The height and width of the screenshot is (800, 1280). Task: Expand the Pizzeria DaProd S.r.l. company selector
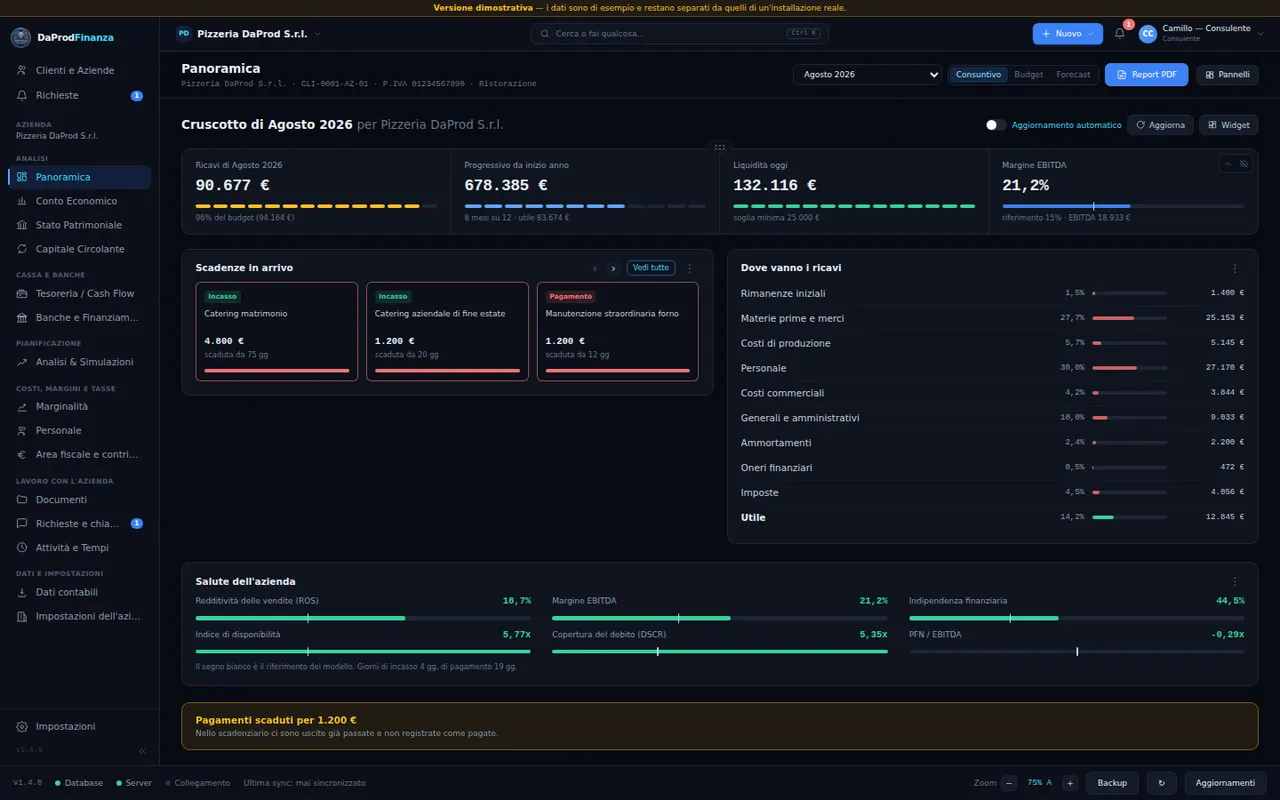[249, 33]
